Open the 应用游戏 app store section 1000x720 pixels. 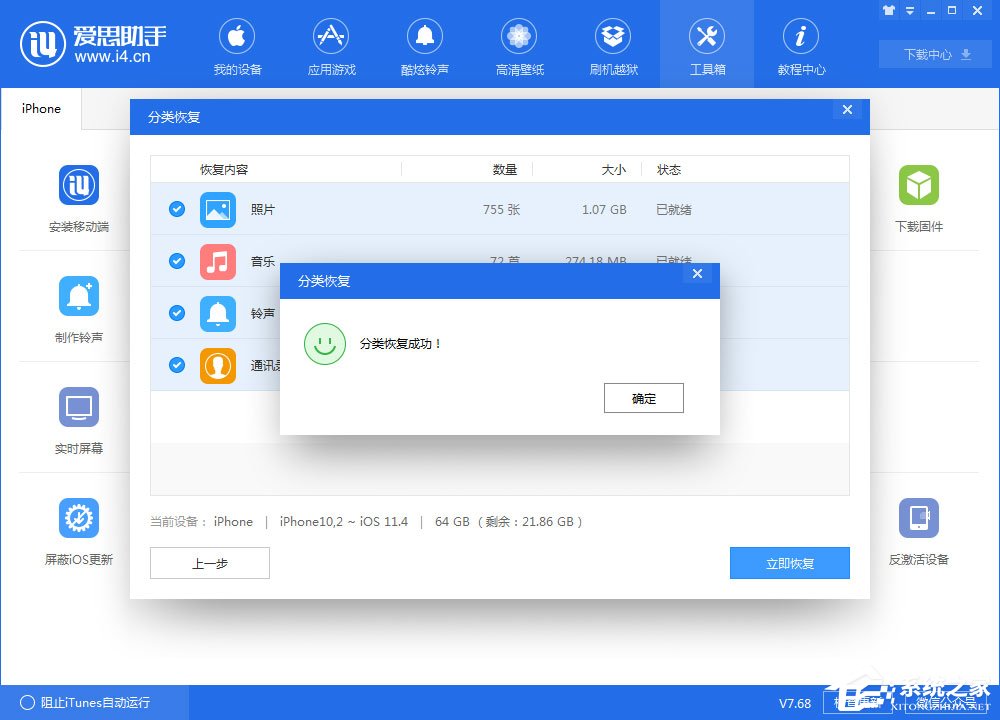tap(331, 44)
